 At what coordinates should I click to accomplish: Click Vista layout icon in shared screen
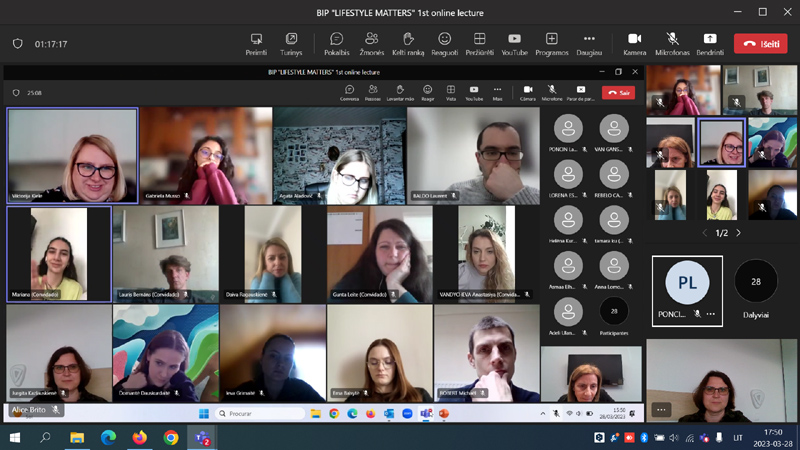click(451, 90)
